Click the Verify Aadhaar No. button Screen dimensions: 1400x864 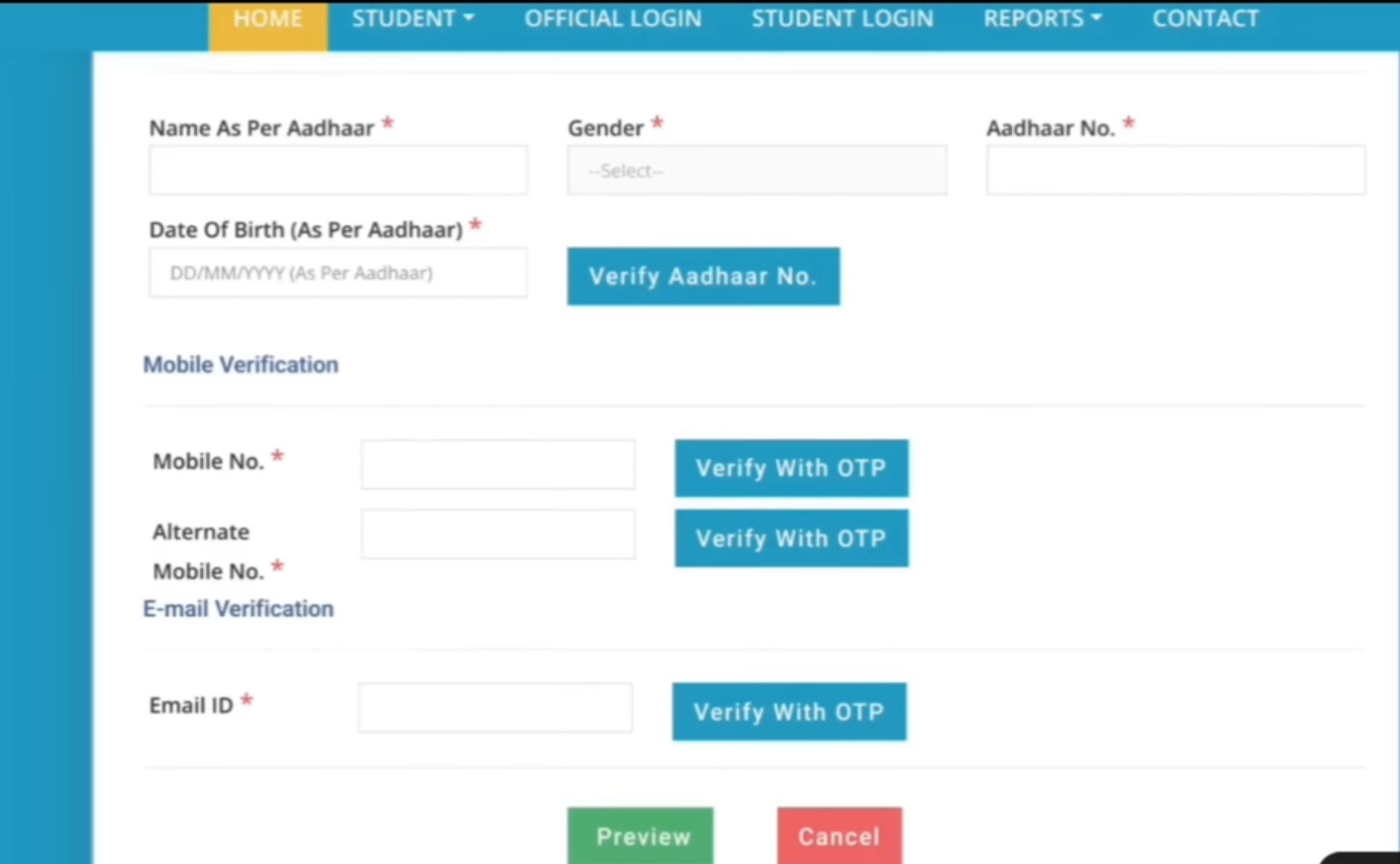point(703,277)
